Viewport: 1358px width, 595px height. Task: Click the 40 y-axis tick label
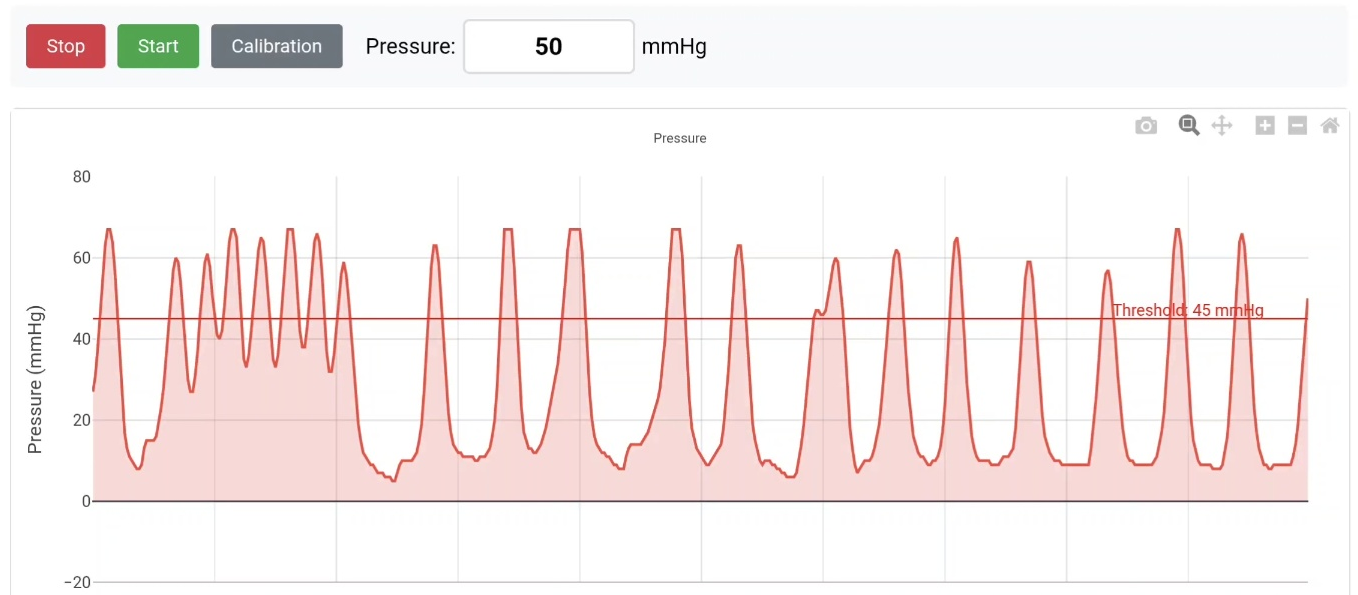click(81, 339)
